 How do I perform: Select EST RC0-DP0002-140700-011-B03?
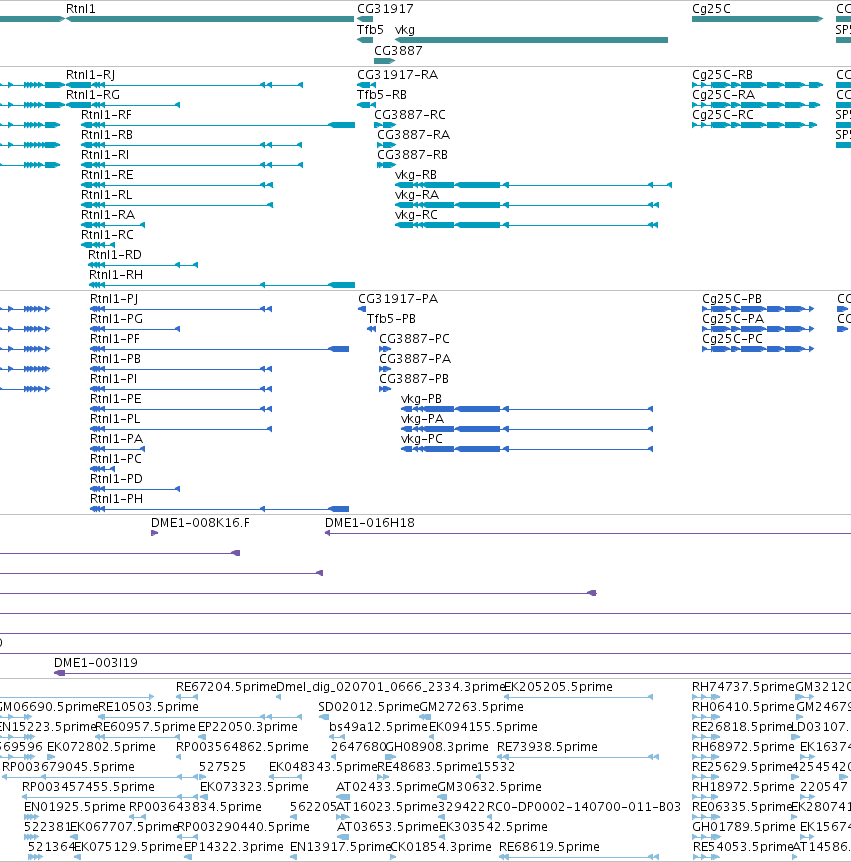[584, 806]
